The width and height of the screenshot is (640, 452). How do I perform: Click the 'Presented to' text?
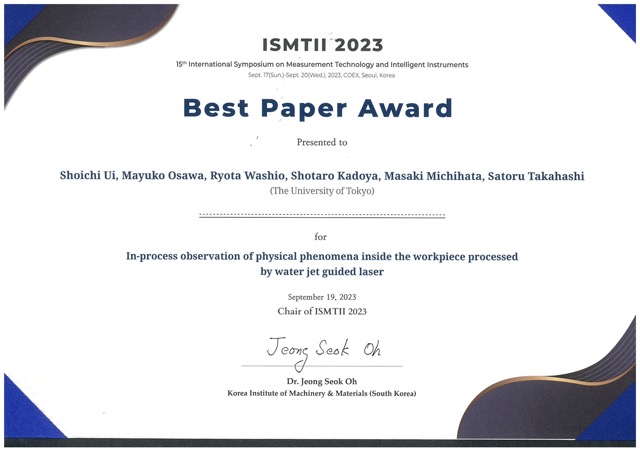click(322, 142)
